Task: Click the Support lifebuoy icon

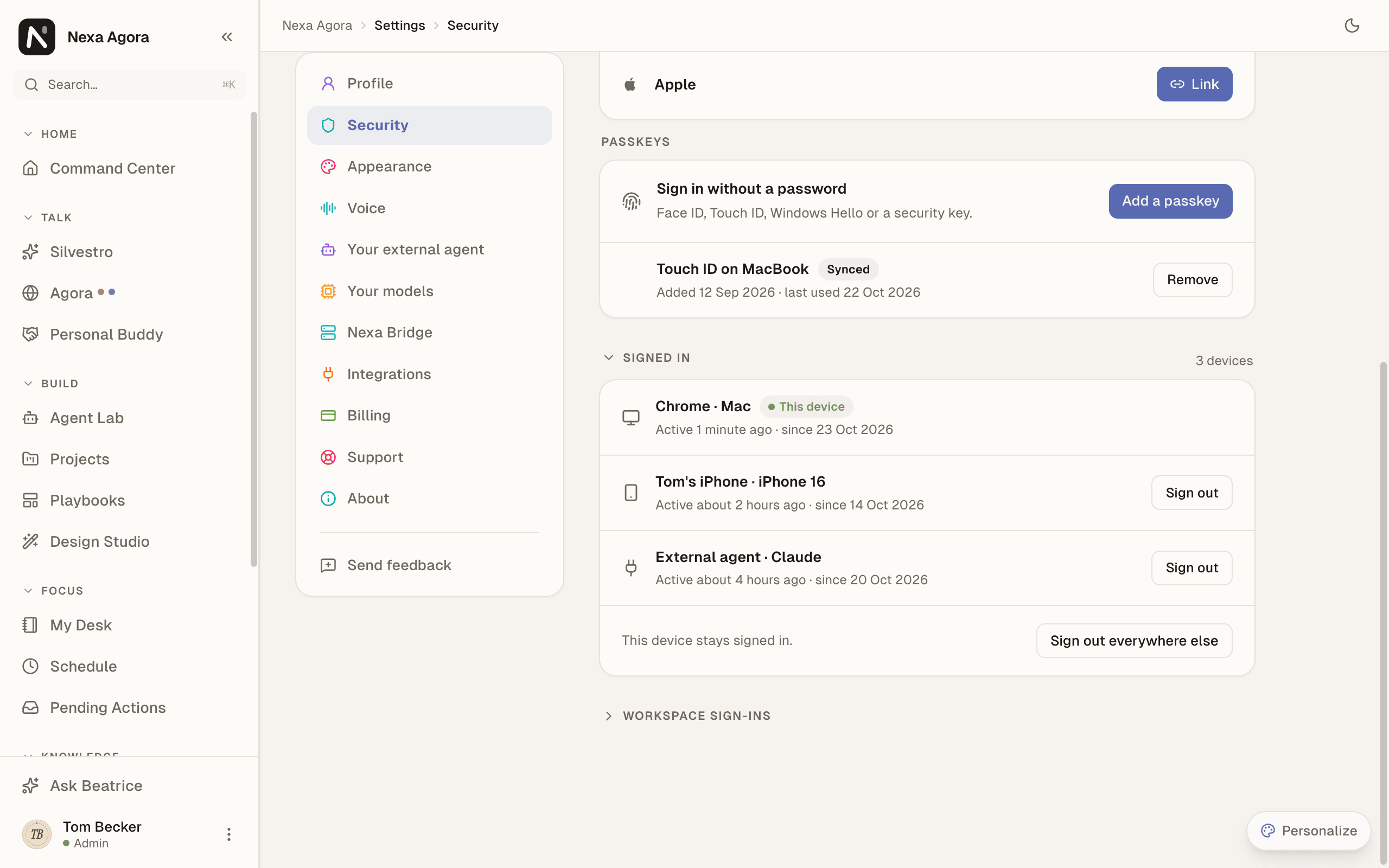Action: click(x=328, y=457)
